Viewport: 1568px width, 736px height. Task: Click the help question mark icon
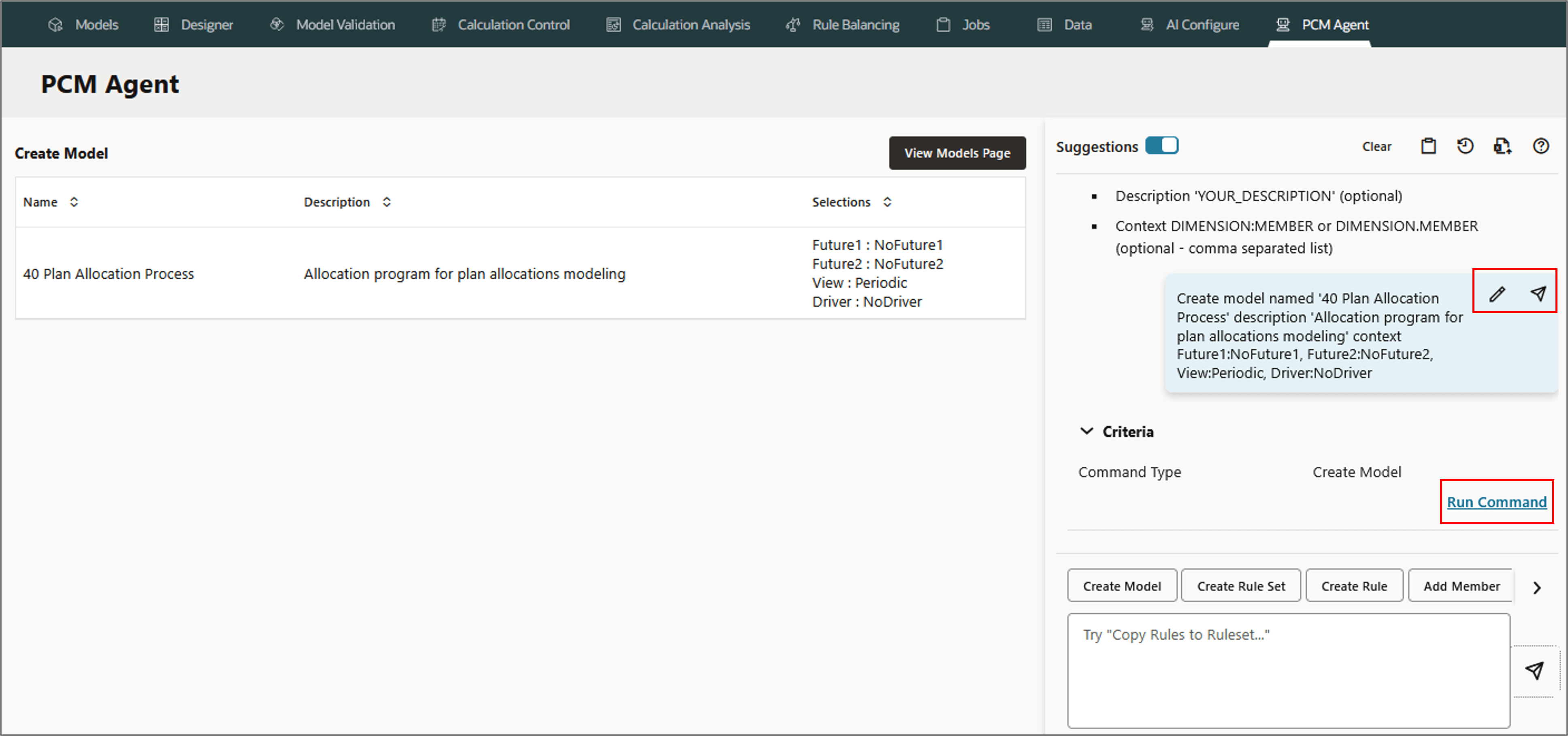[x=1540, y=146]
